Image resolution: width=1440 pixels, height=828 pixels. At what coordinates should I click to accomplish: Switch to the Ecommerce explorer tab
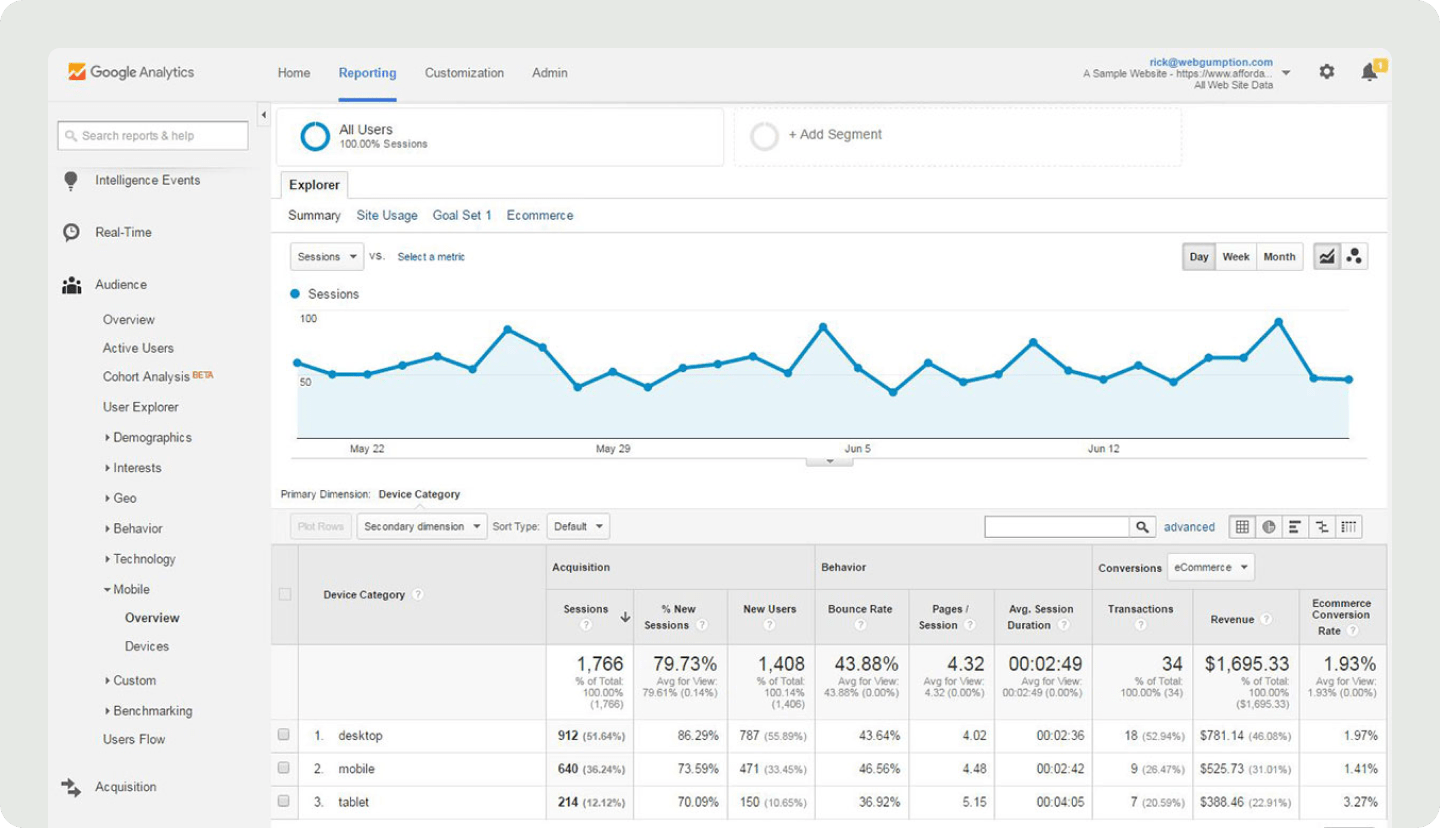pos(540,215)
